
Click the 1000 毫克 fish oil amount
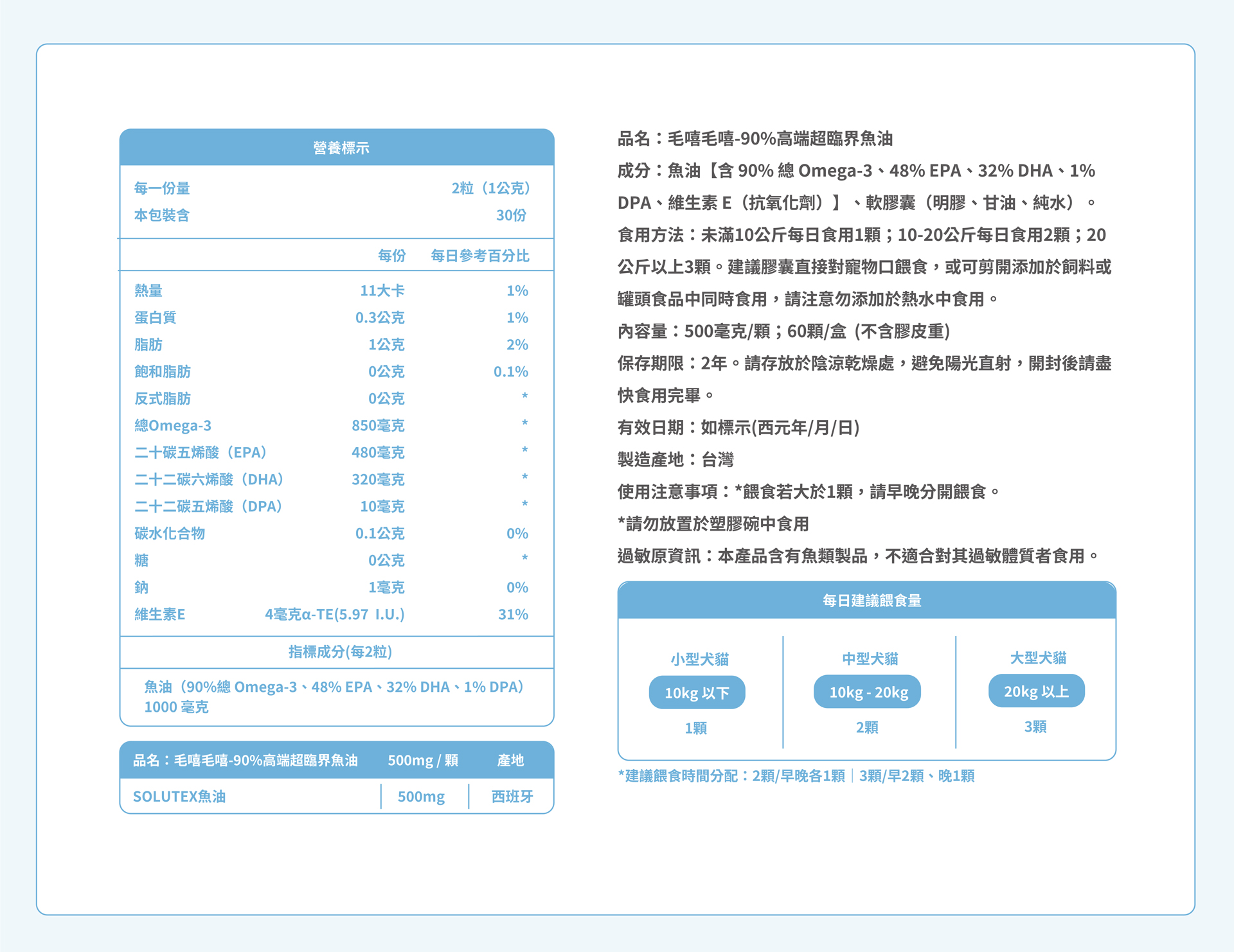(x=176, y=707)
